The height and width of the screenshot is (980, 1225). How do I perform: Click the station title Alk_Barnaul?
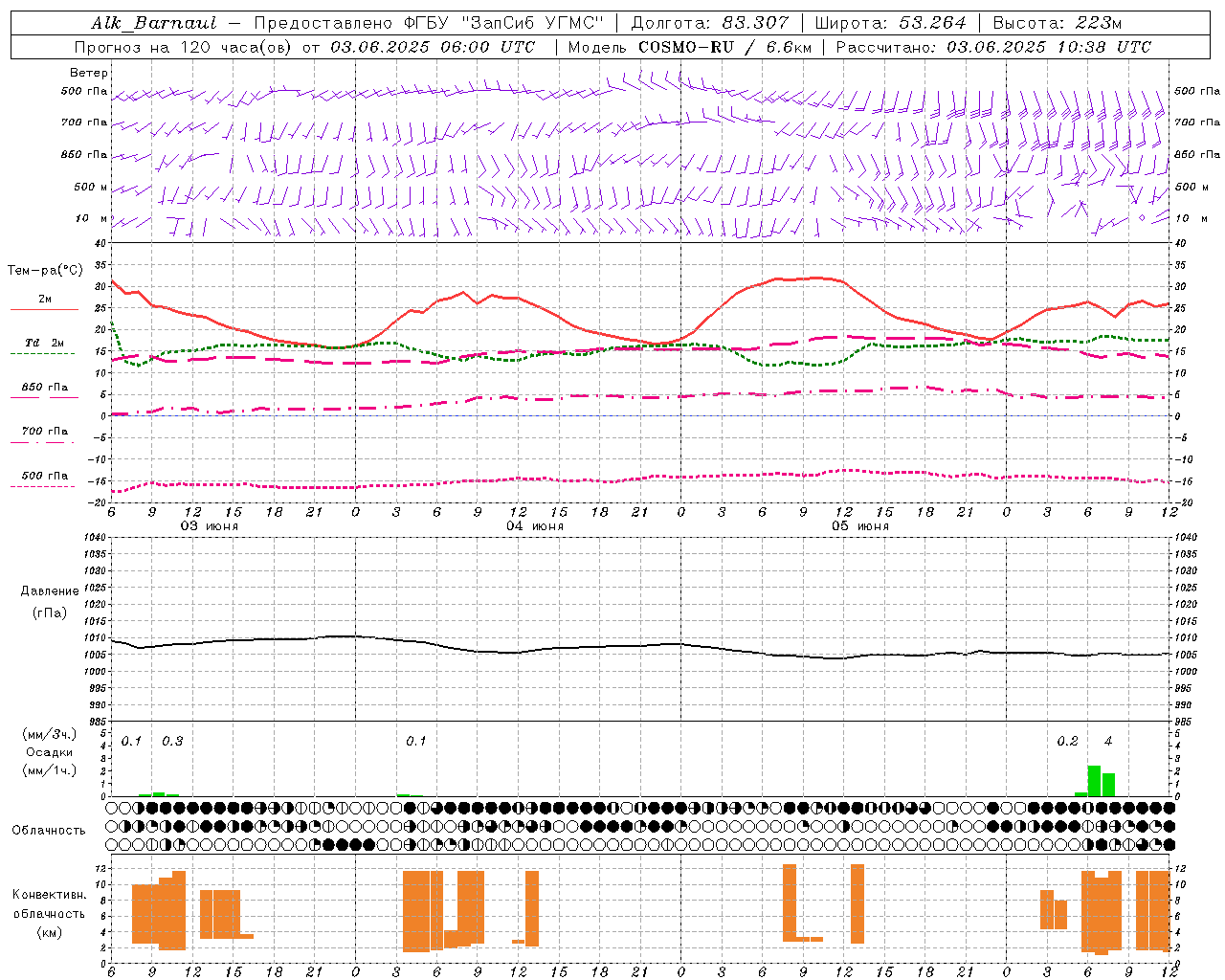[154, 23]
